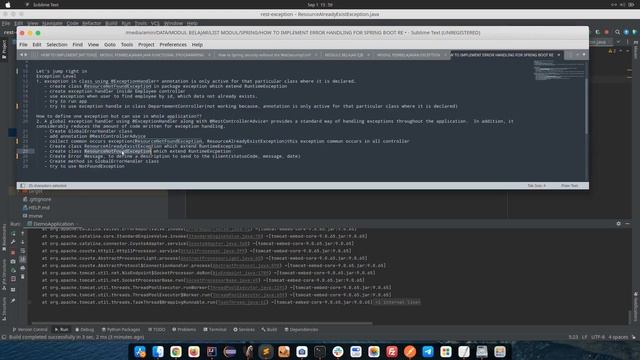Click the Sublime Text minimap
The height and width of the screenshot is (360, 640).
coord(558,70)
